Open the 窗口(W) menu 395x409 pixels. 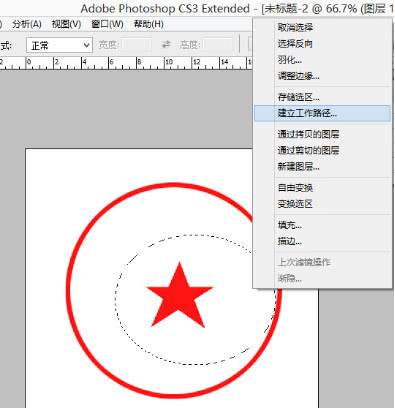(107, 24)
